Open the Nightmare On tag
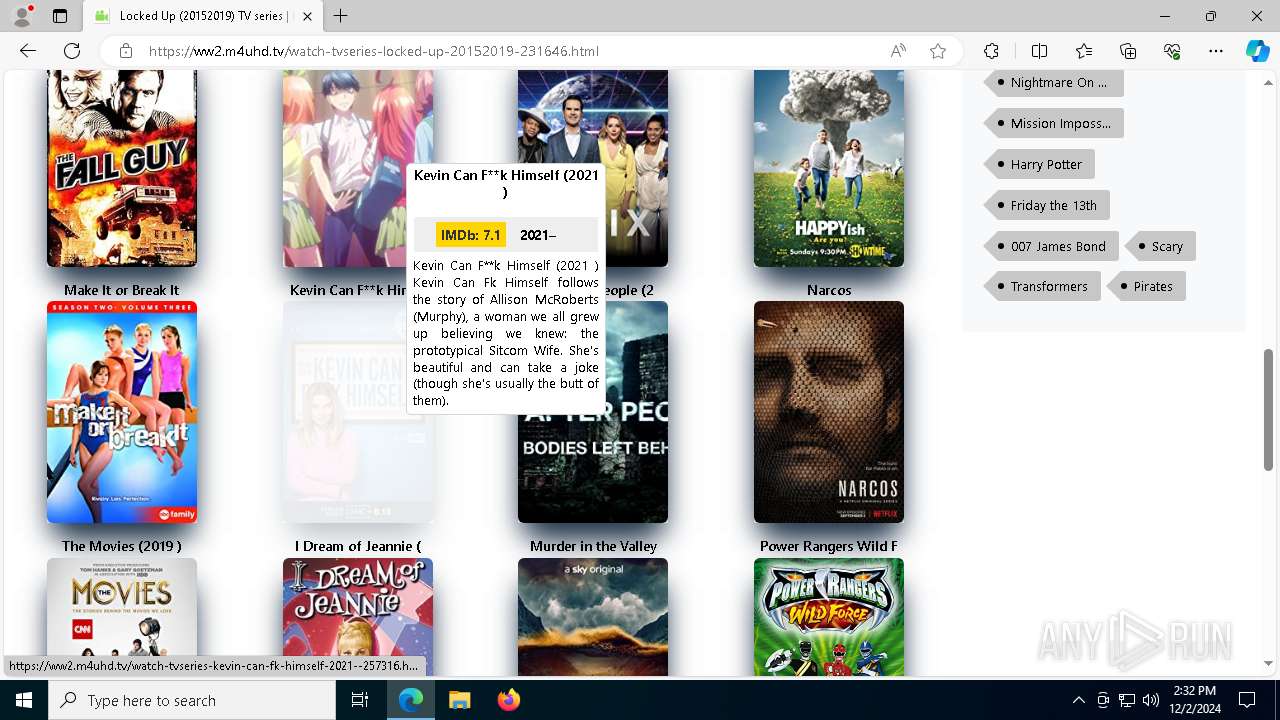This screenshot has width=1280, height=720. click(1054, 82)
